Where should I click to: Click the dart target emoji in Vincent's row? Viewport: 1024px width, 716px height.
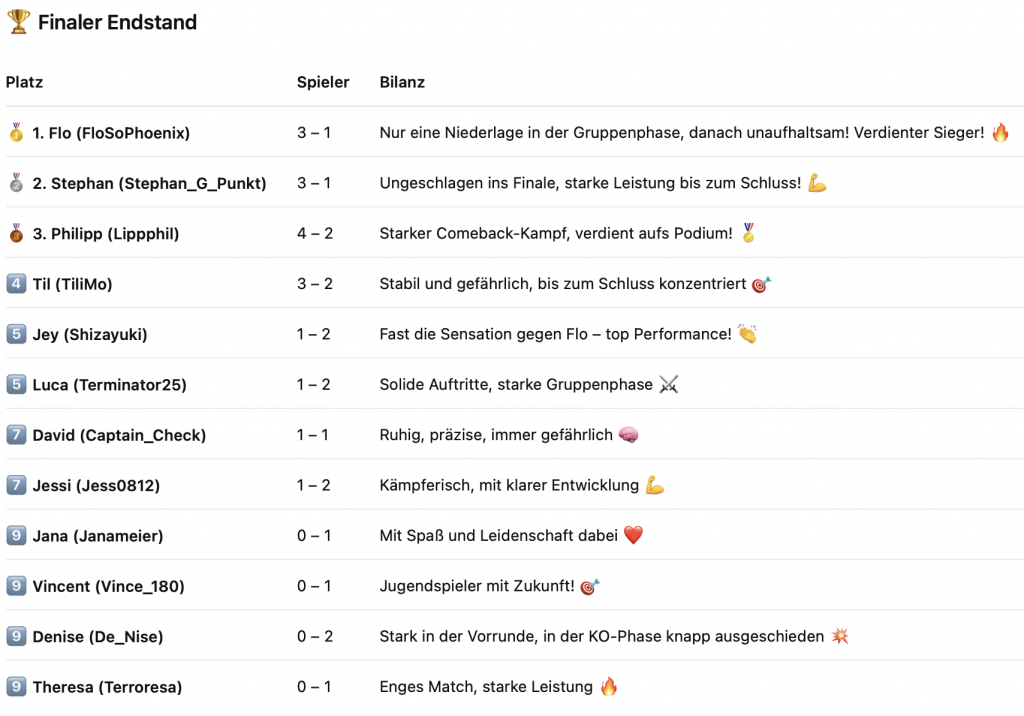tap(590, 586)
